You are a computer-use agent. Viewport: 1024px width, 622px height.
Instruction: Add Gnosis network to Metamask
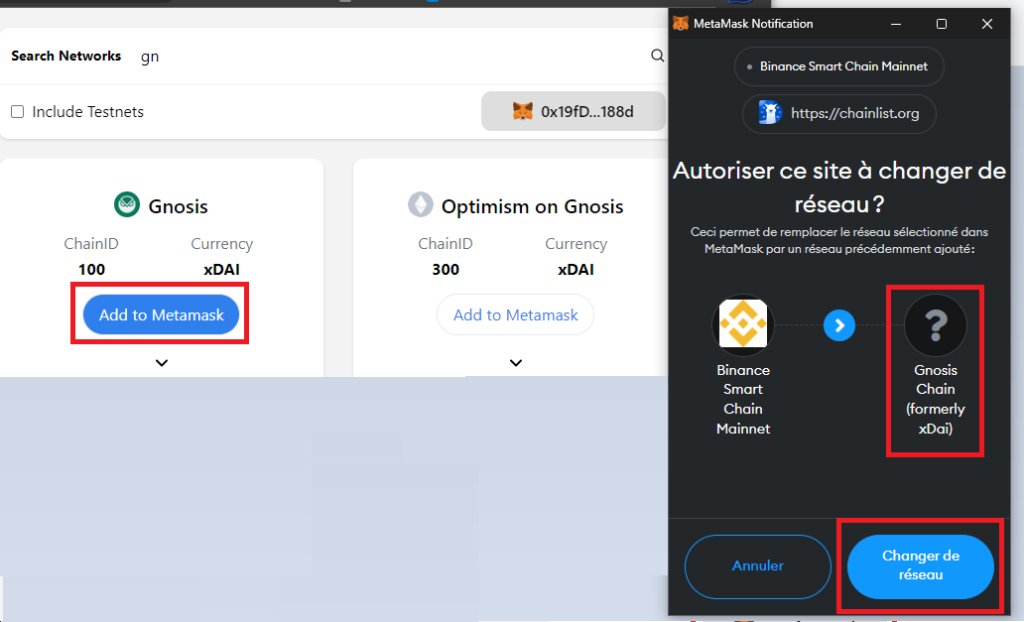(x=161, y=314)
